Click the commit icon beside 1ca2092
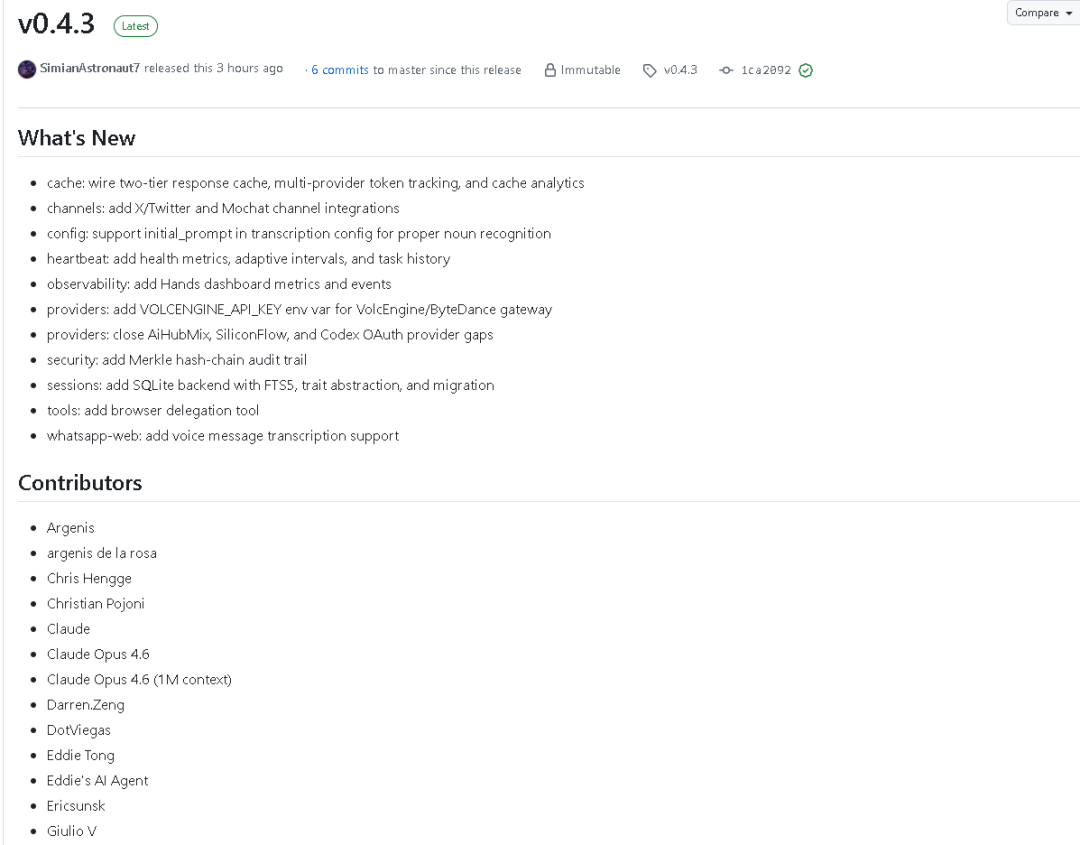Image resolution: width=1080 pixels, height=845 pixels. click(x=726, y=70)
